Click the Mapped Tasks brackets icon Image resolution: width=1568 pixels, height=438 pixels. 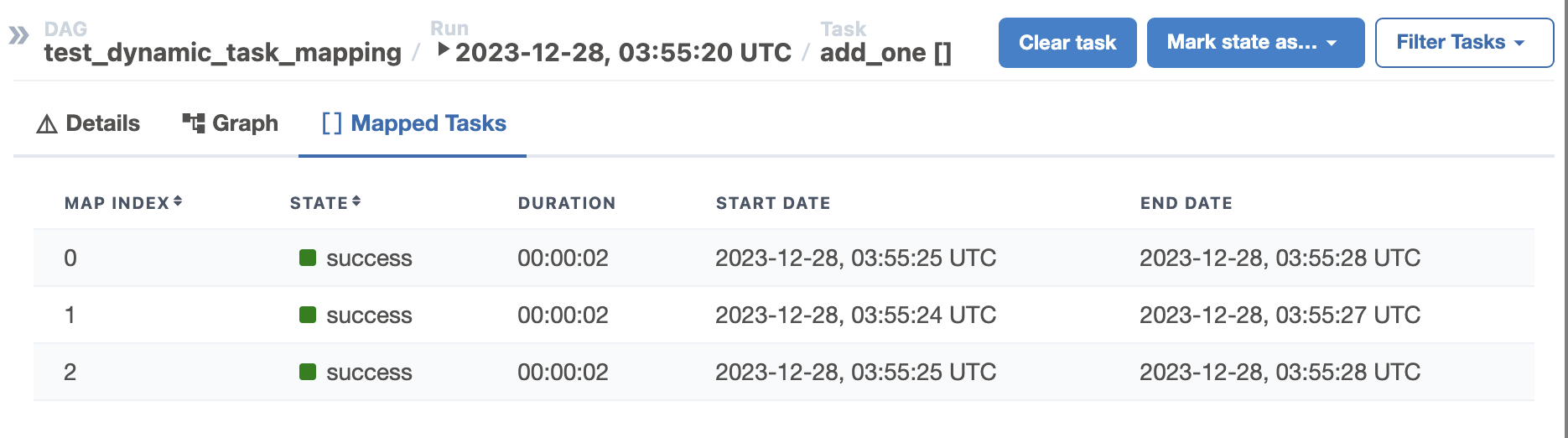(x=332, y=123)
